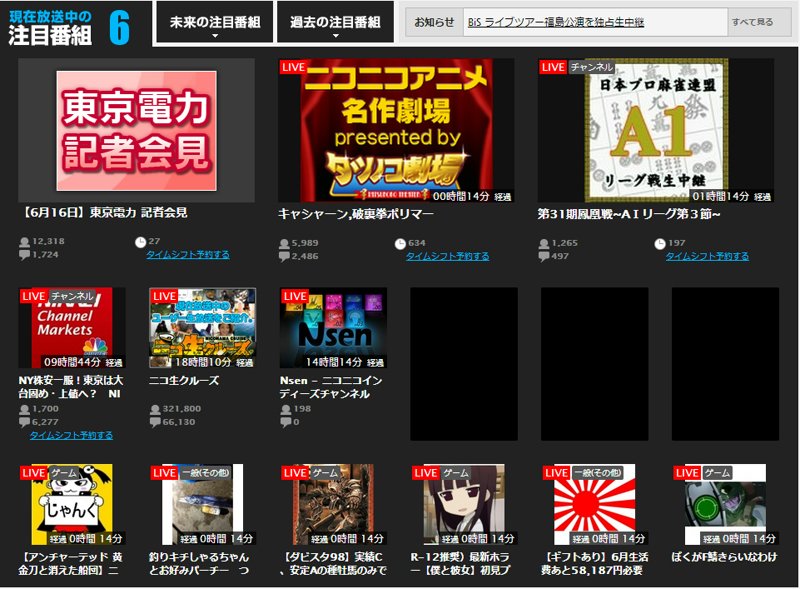
Task: Click the すべて見る button
Action: tap(753, 22)
